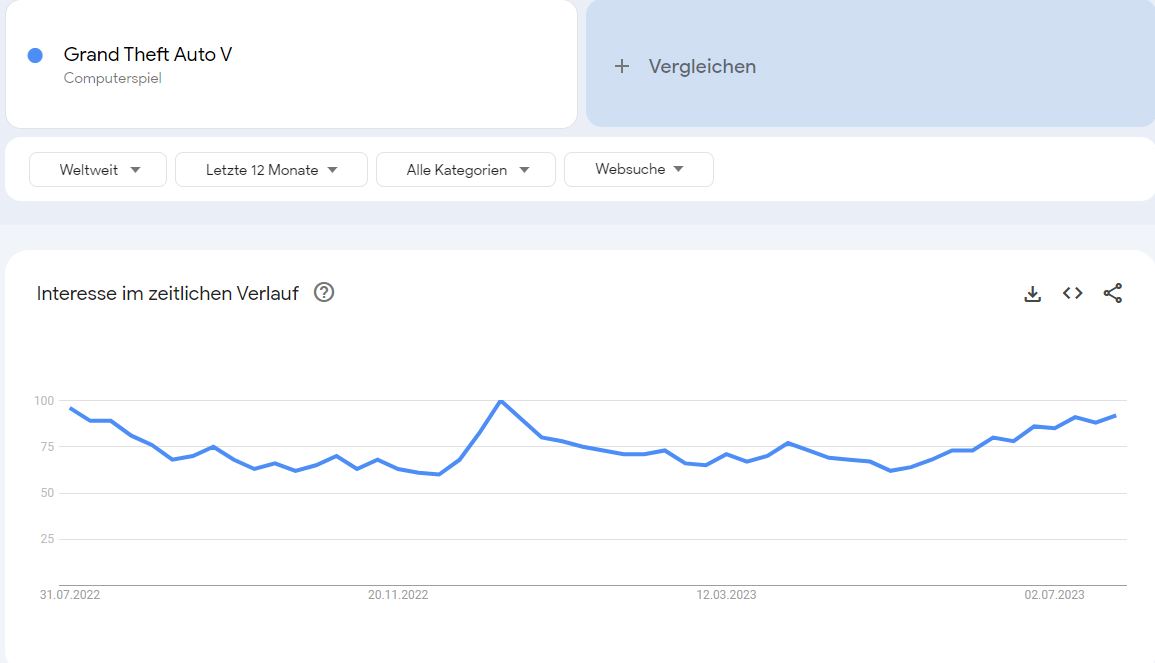The image size is (1155, 663).
Task: Click the plus icon beside Vergleichen
Action: click(622, 66)
